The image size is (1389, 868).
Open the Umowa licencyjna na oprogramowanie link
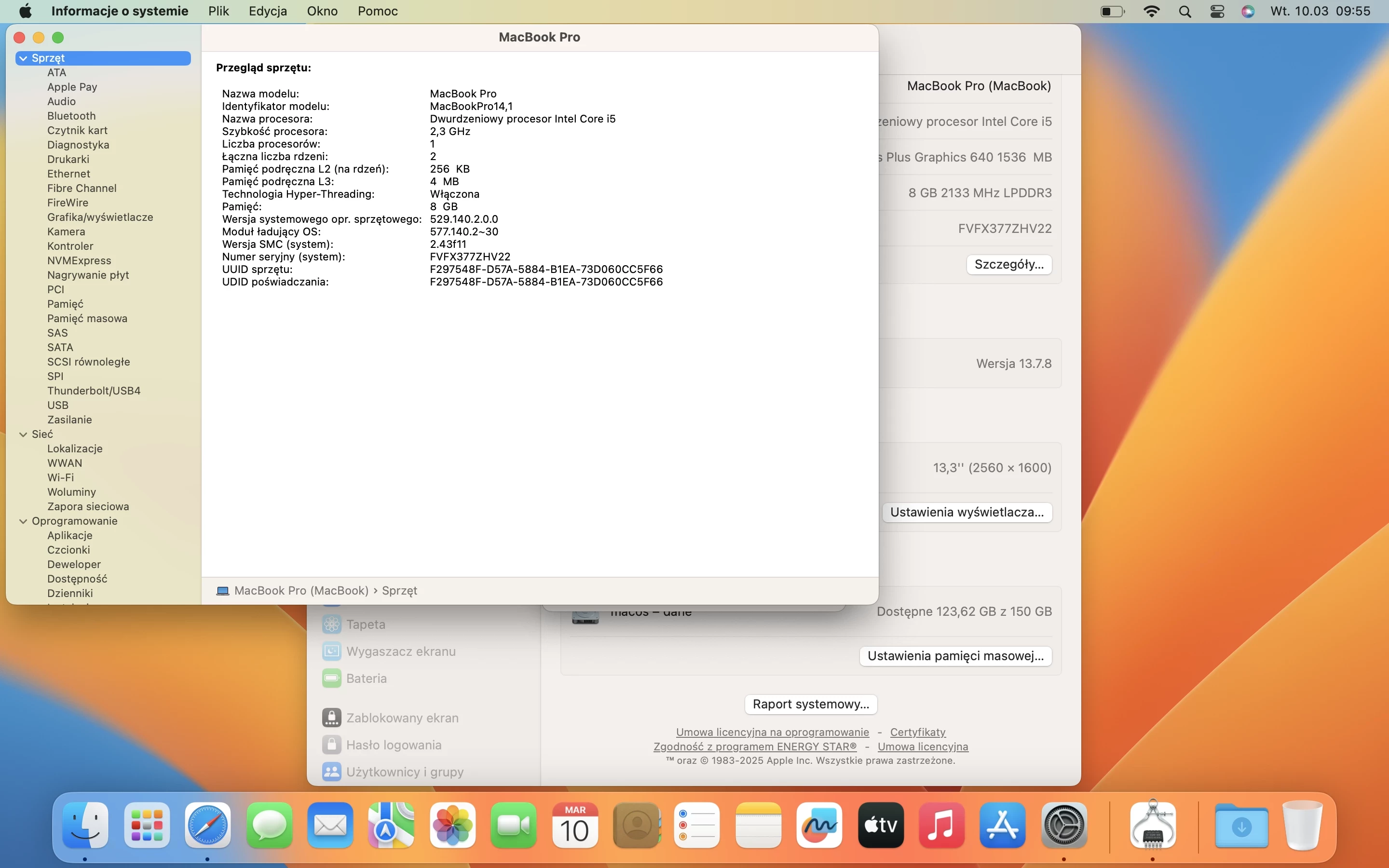772,732
